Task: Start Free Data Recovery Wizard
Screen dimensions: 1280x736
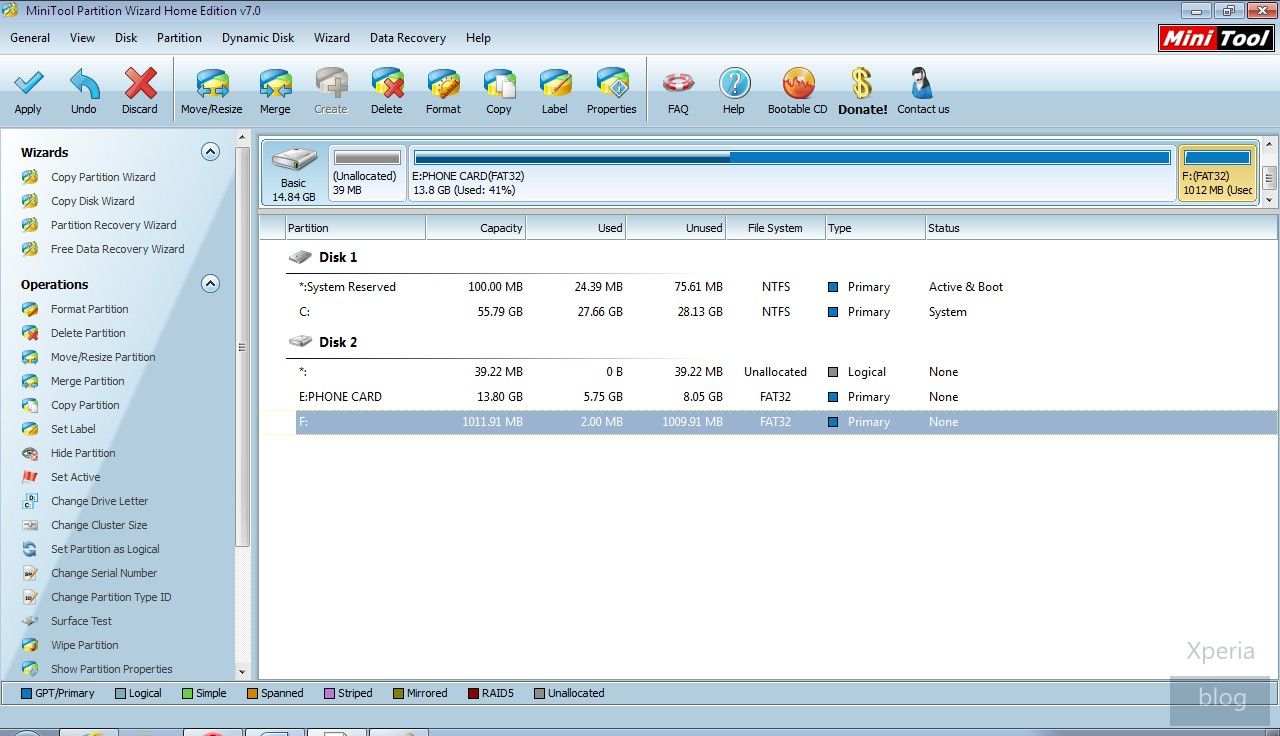Action: pyautogui.click(x=117, y=249)
